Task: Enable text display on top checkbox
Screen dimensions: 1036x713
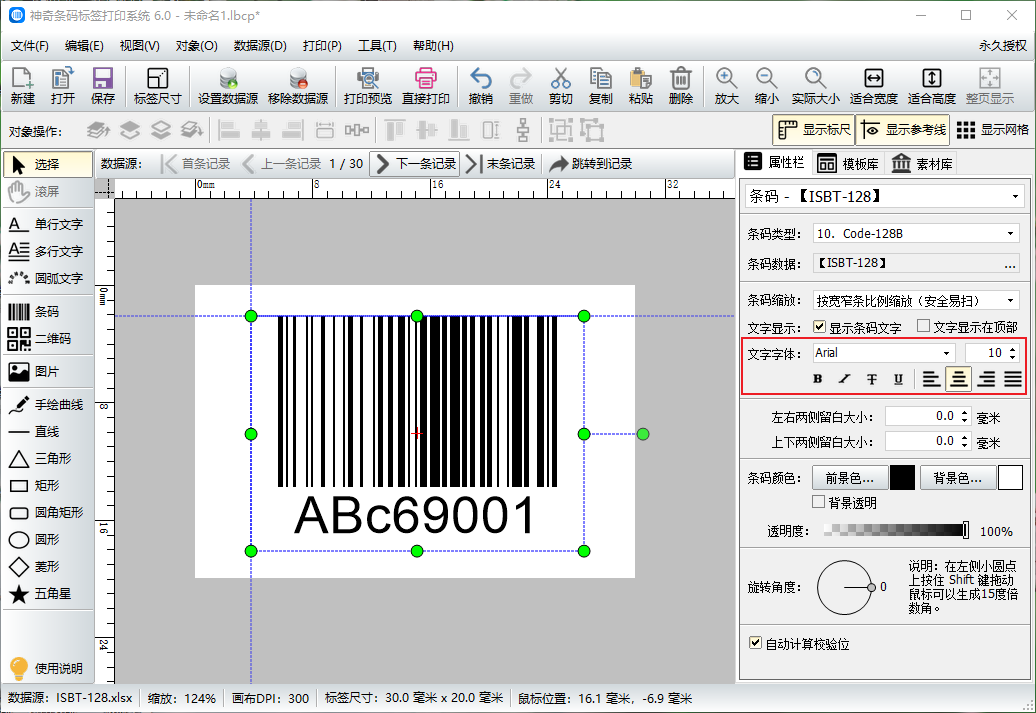Action: pos(923,327)
